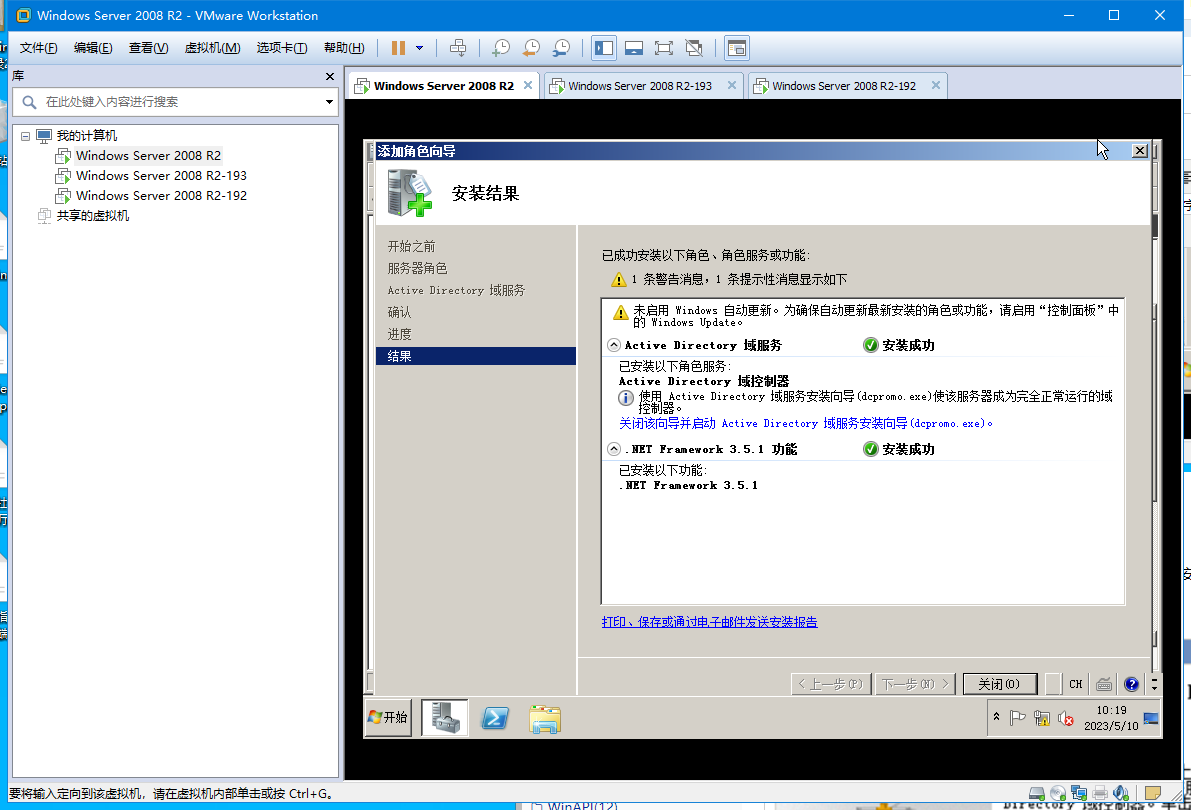Pause the virtual machine with the orange pause icon
Image resolution: width=1191 pixels, height=810 pixels.
398,48
